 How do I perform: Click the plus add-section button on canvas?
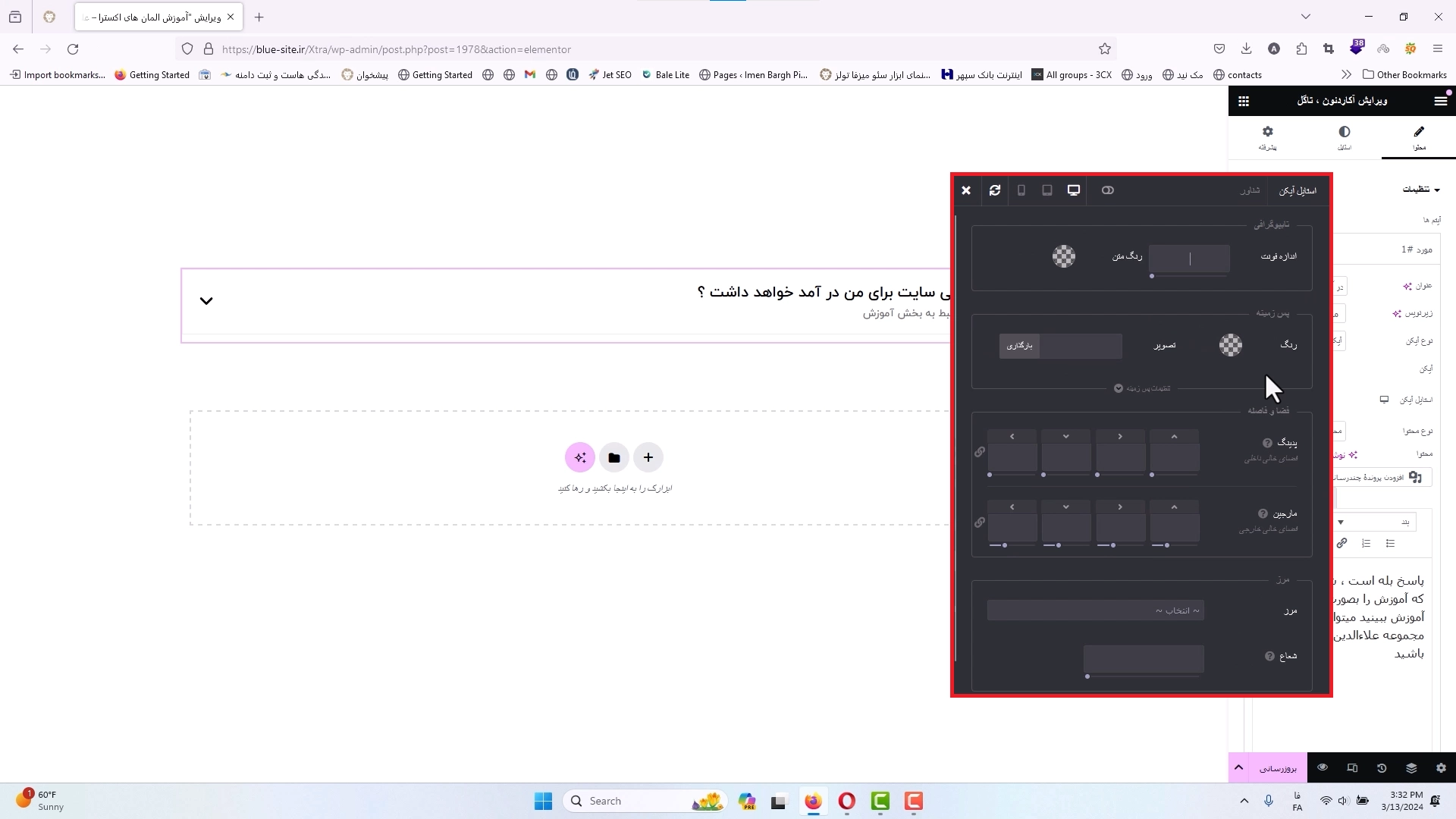[648, 457]
